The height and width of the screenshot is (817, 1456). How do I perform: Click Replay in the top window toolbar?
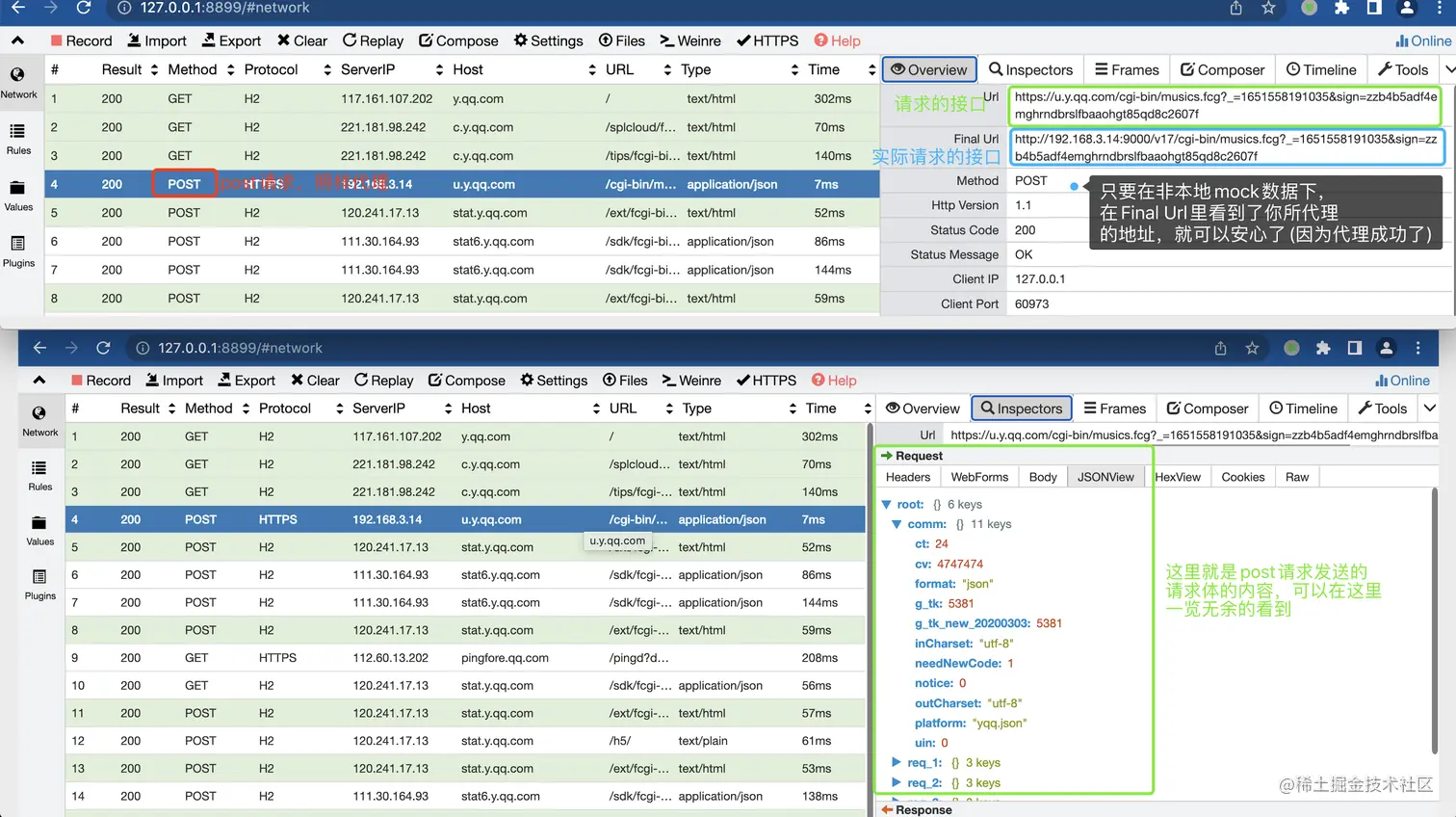[374, 40]
